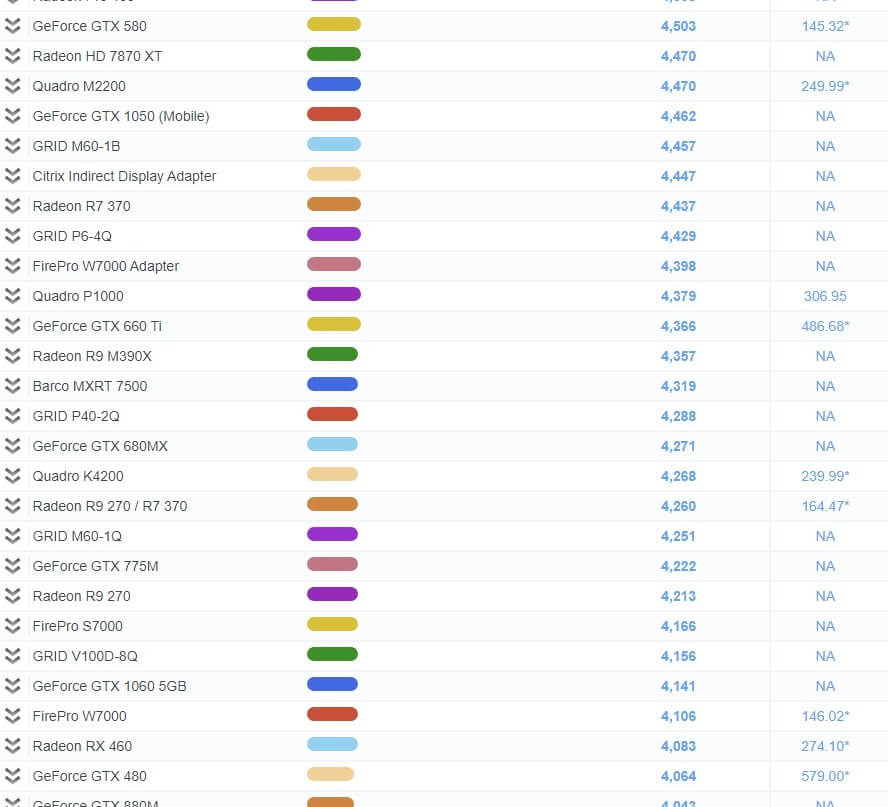888x807 pixels.
Task: Click score 4,366 for GTX 660 Ti
Action: (x=678, y=326)
